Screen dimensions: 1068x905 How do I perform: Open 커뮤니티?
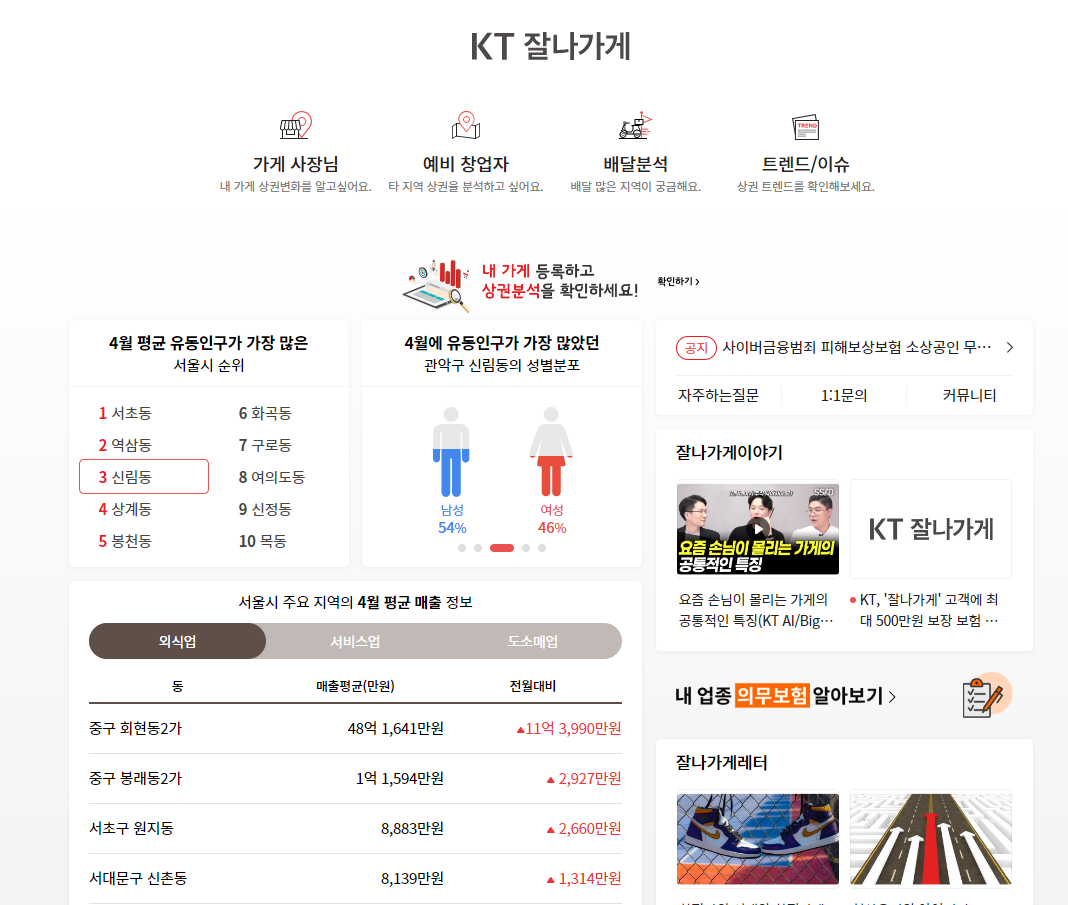969,396
